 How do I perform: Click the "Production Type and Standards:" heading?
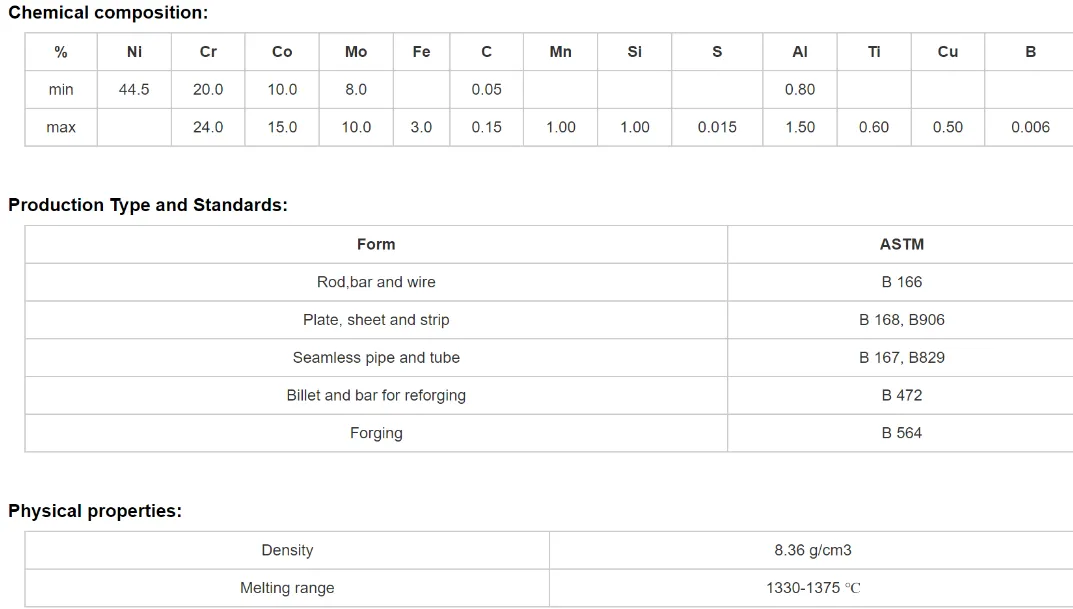pos(148,205)
